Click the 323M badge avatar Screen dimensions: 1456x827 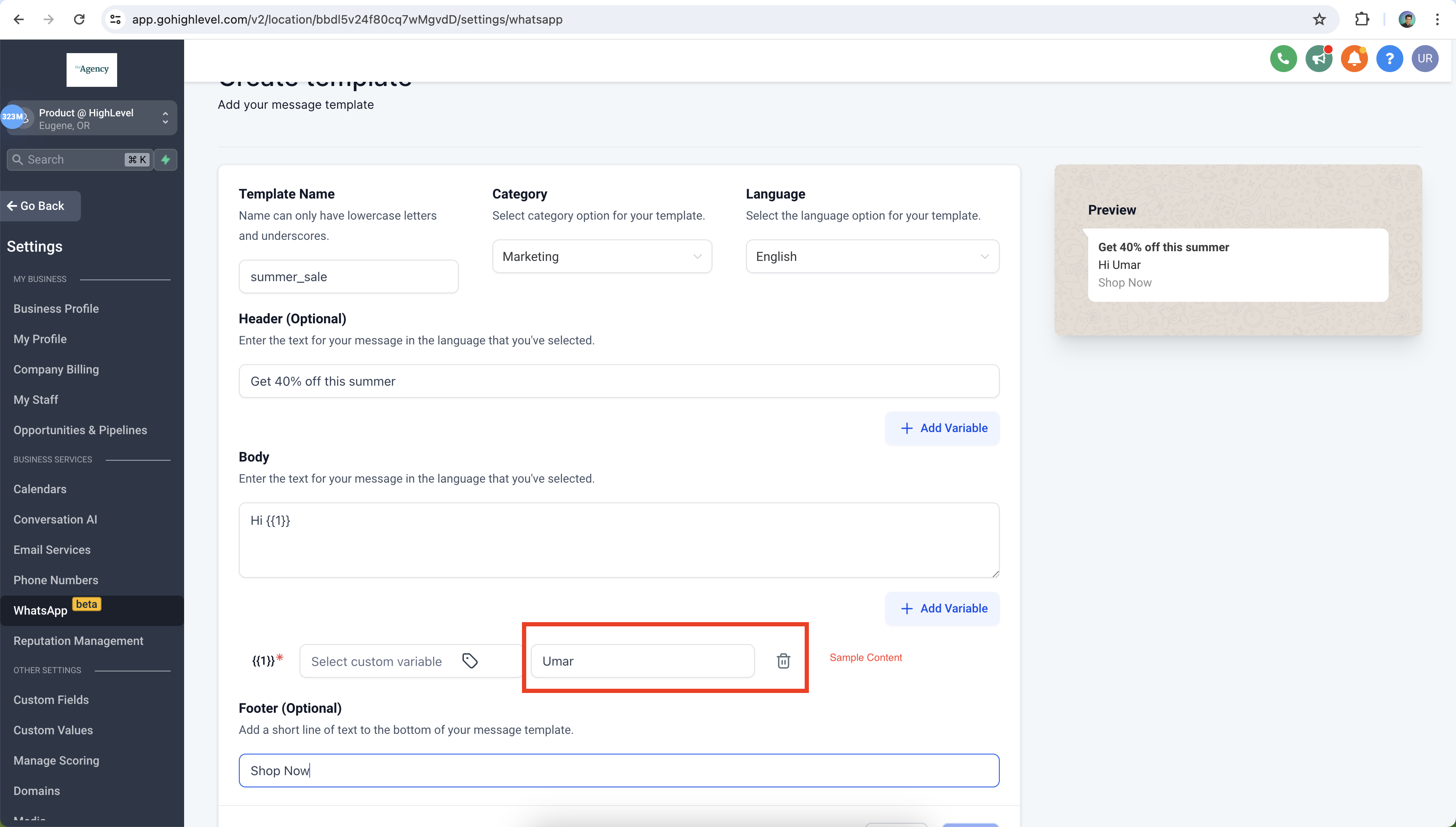13,116
